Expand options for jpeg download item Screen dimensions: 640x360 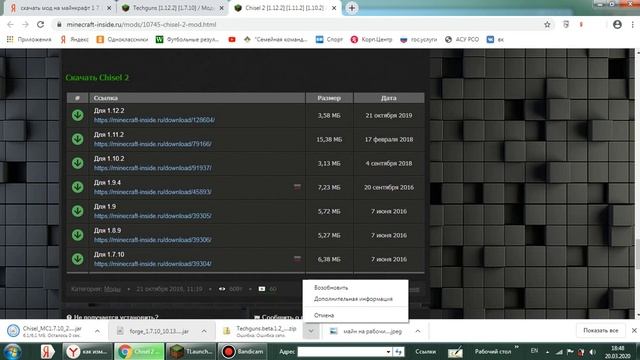coord(418,331)
